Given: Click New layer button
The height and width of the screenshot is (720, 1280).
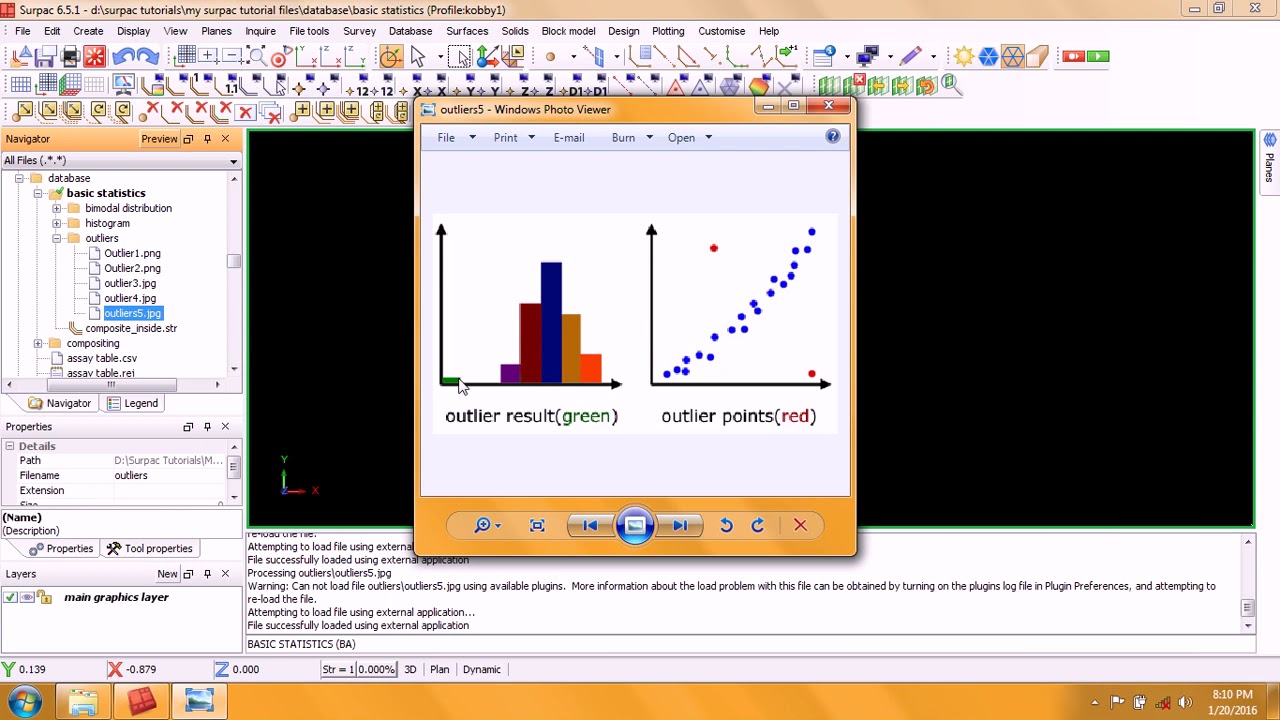Looking at the screenshot, I should tap(167, 574).
